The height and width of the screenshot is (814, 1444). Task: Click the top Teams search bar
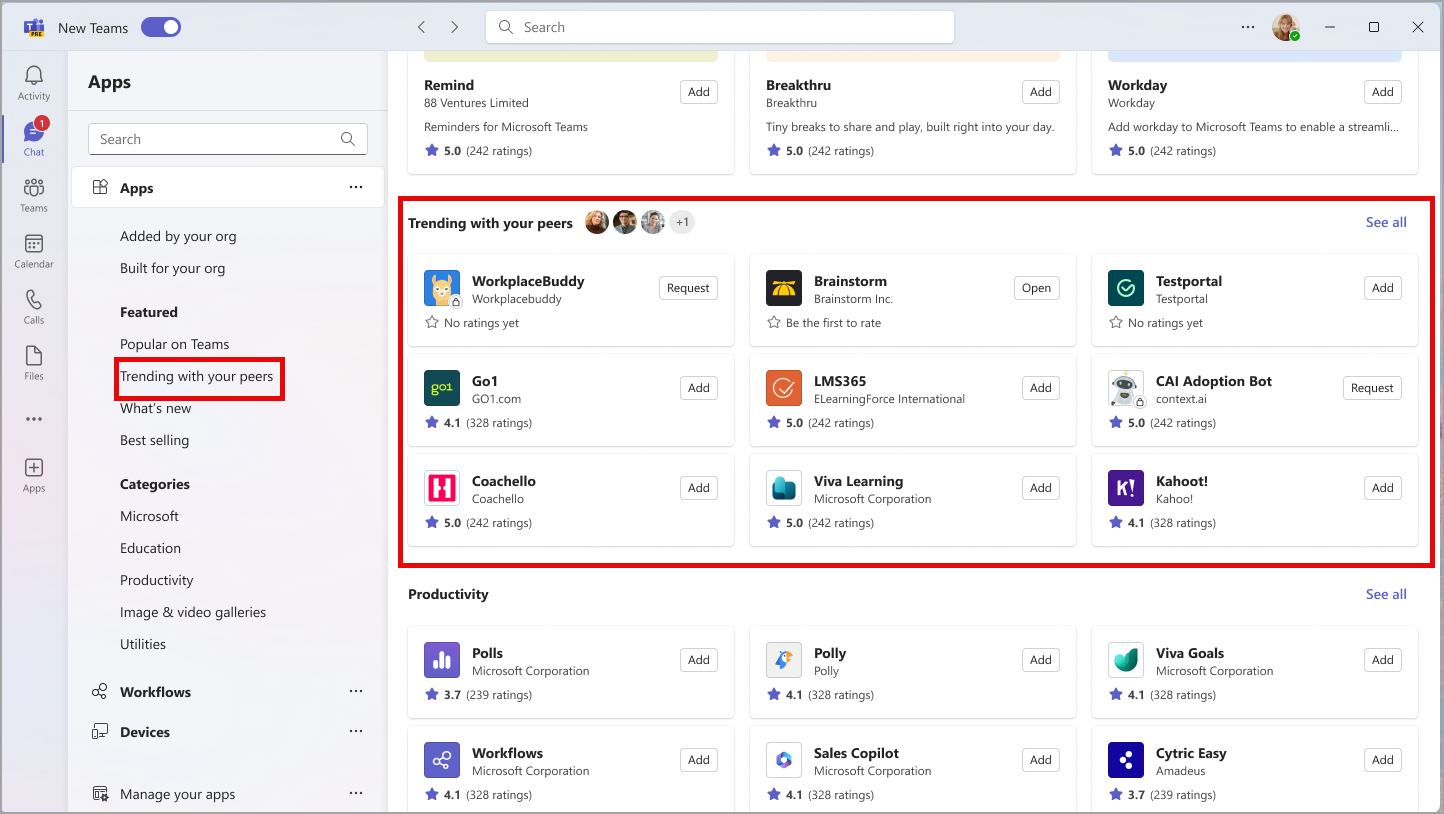pyautogui.click(x=720, y=27)
